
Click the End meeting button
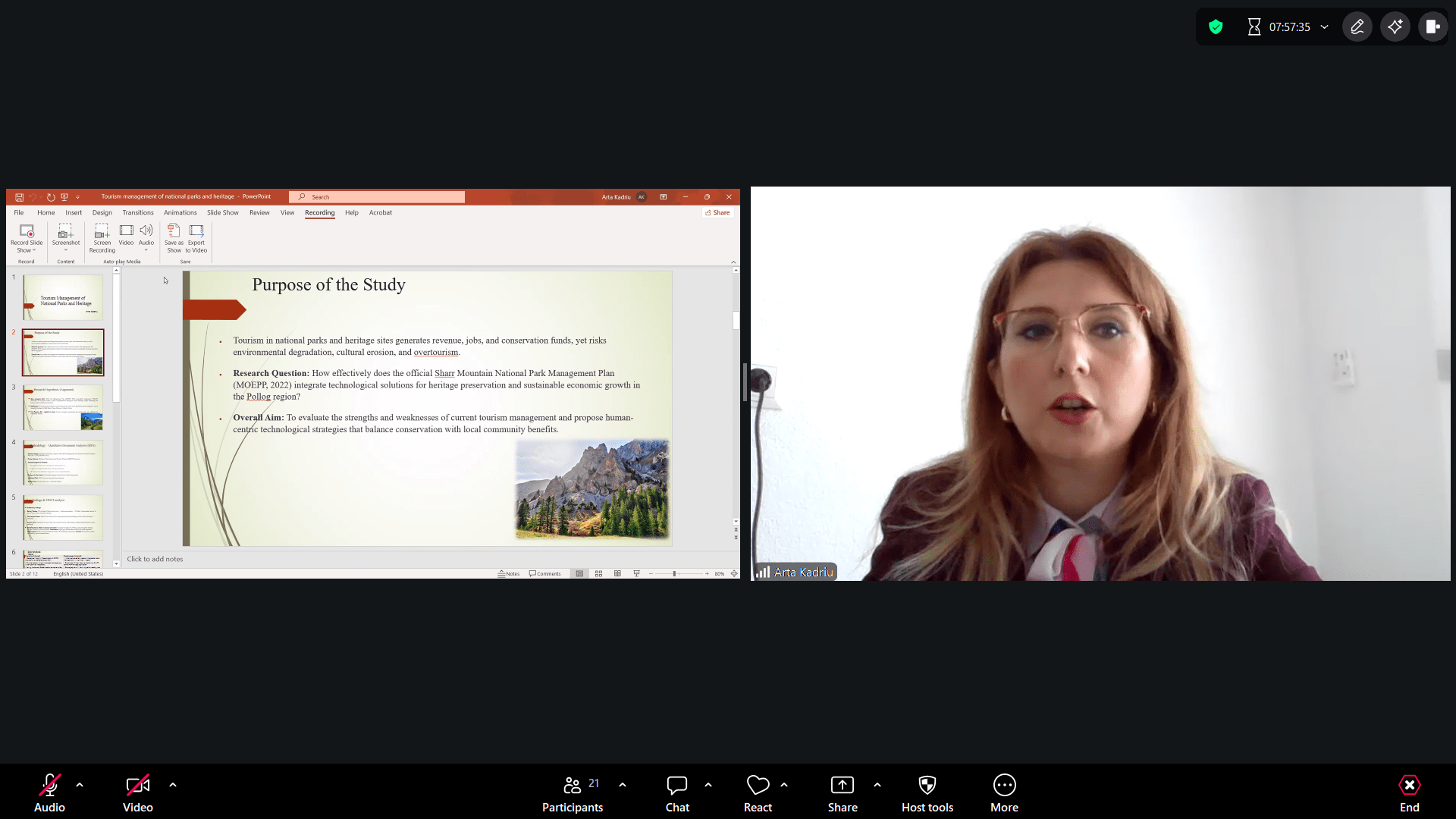click(1409, 792)
